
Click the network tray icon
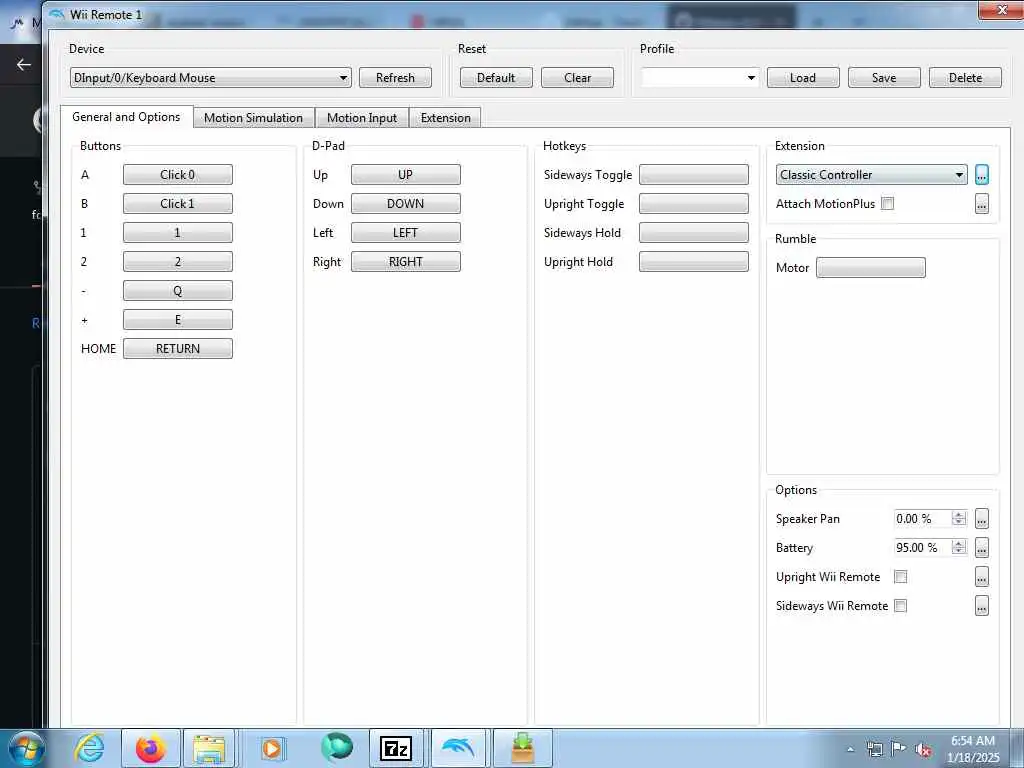click(x=874, y=749)
